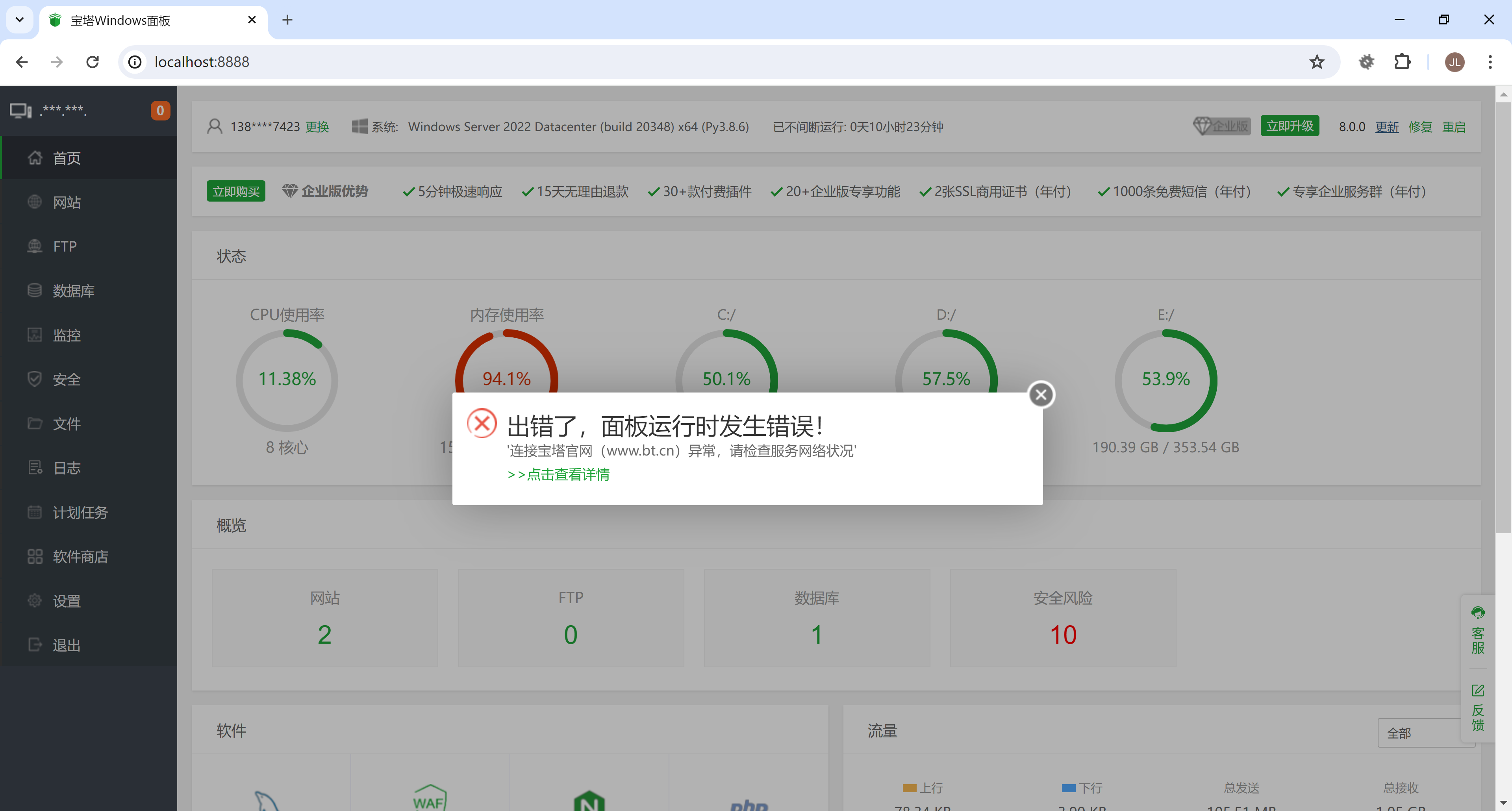This screenshot has width=1512, height=811.
Task: Click the 软件商店 grid icon in sidebar
Action: click(35, 556)
